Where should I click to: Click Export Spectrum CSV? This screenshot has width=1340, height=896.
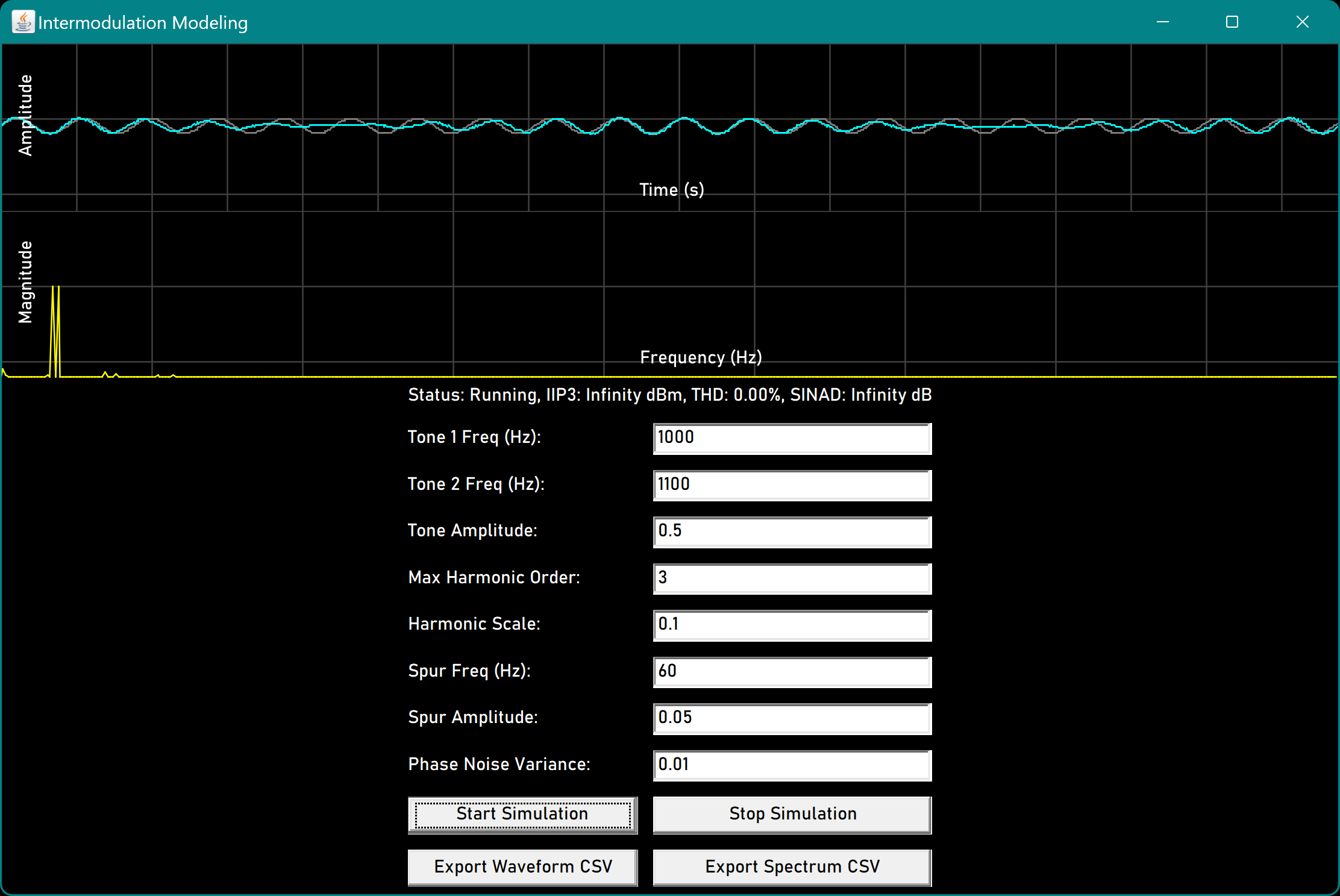tap(792, 866)
